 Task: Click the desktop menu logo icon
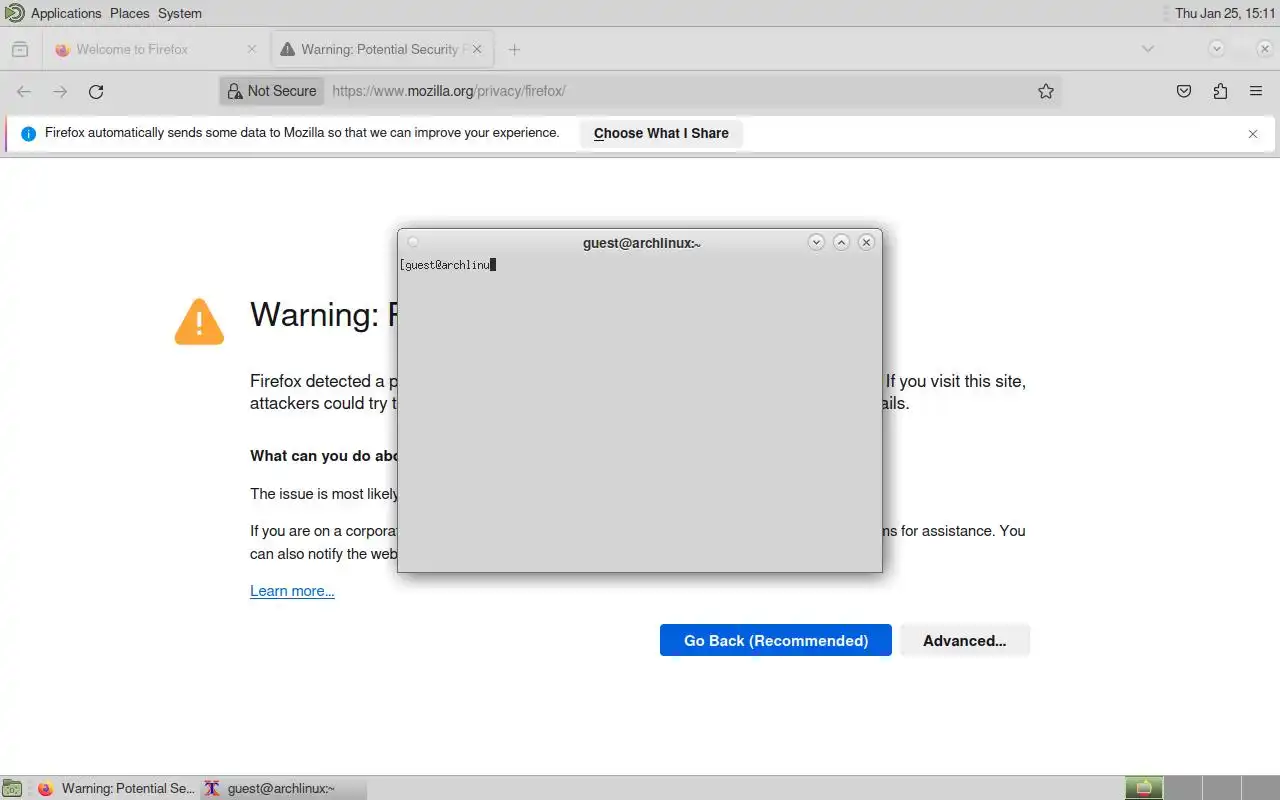pyautogui.click(x=14, y=13)
